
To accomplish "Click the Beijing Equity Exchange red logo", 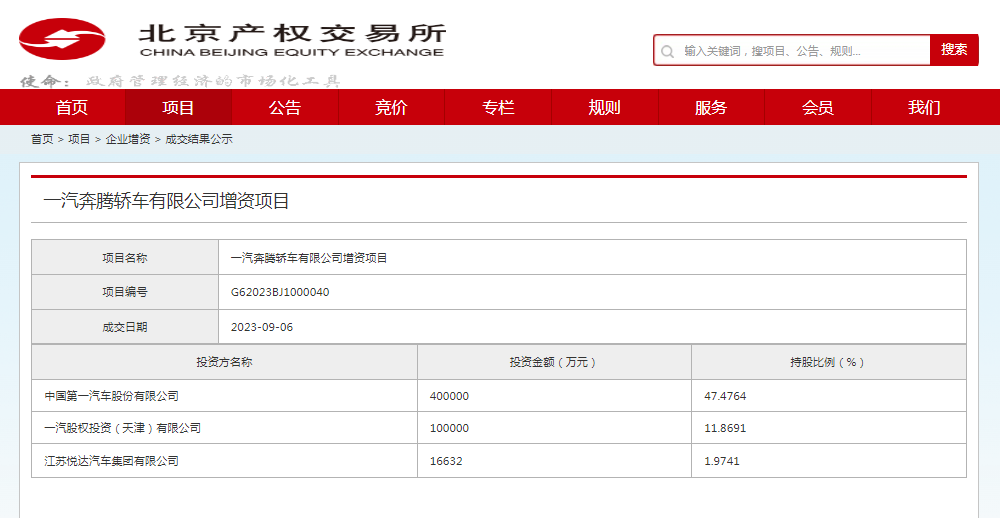I will click(x=62, y=39).
